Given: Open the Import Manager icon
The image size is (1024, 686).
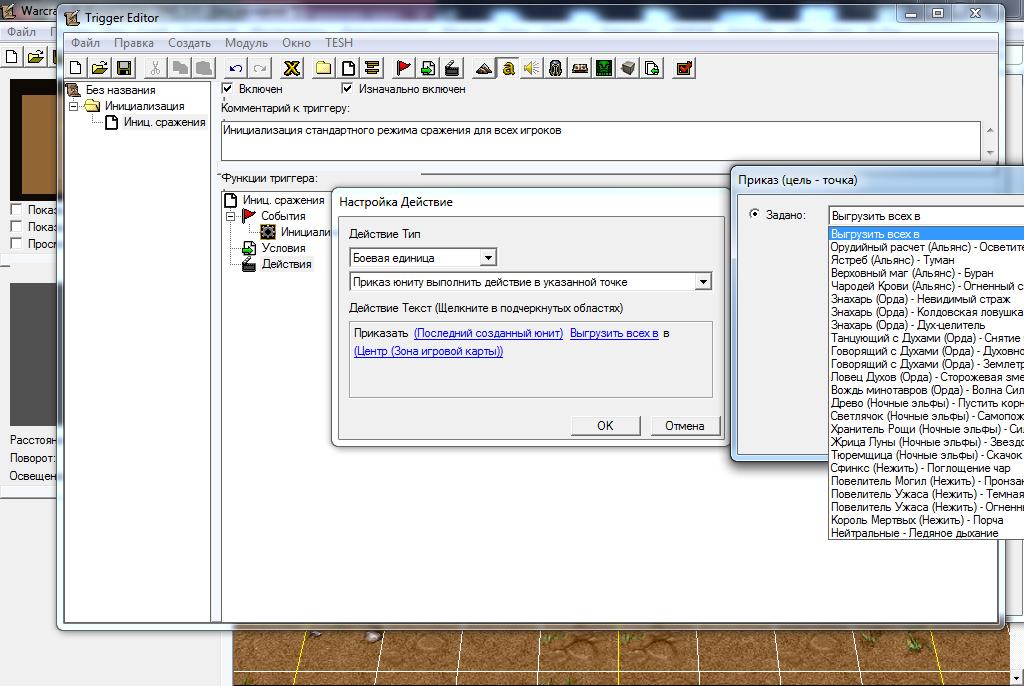Looking at the screenshot, I should [x=652, y=68].
